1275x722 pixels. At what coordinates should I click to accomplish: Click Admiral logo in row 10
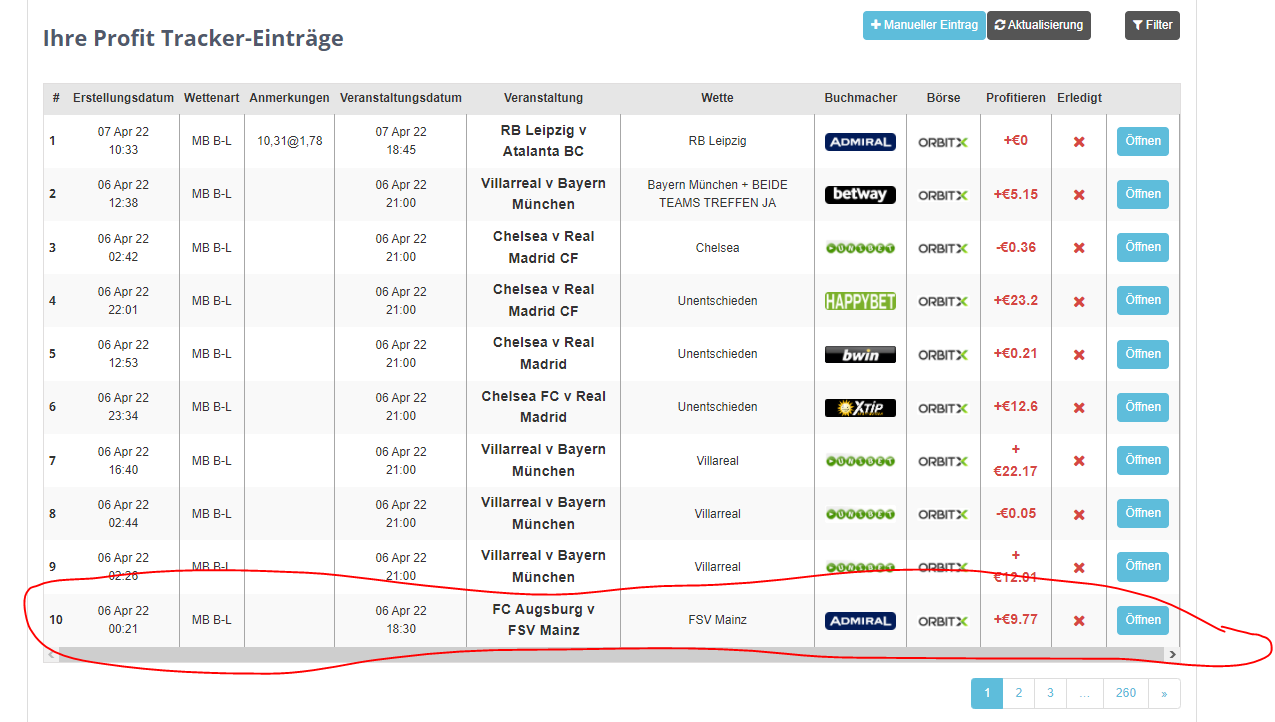[860, 621]
